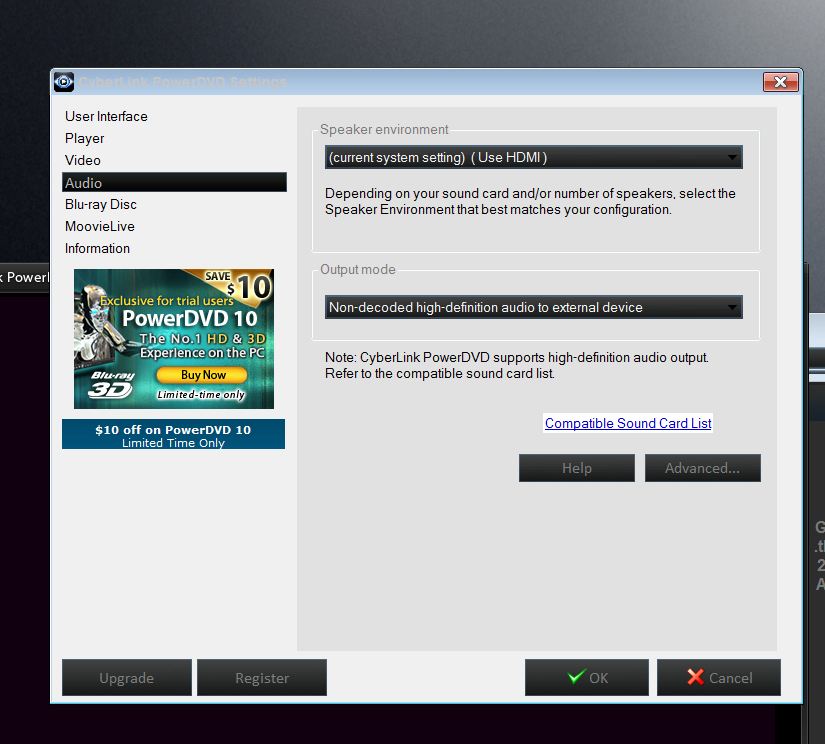Image resolution: width=825 pixels, height=744 pixels.
Task: Open the Compatible Sound Card List link
Action: (x=628, y=423)
